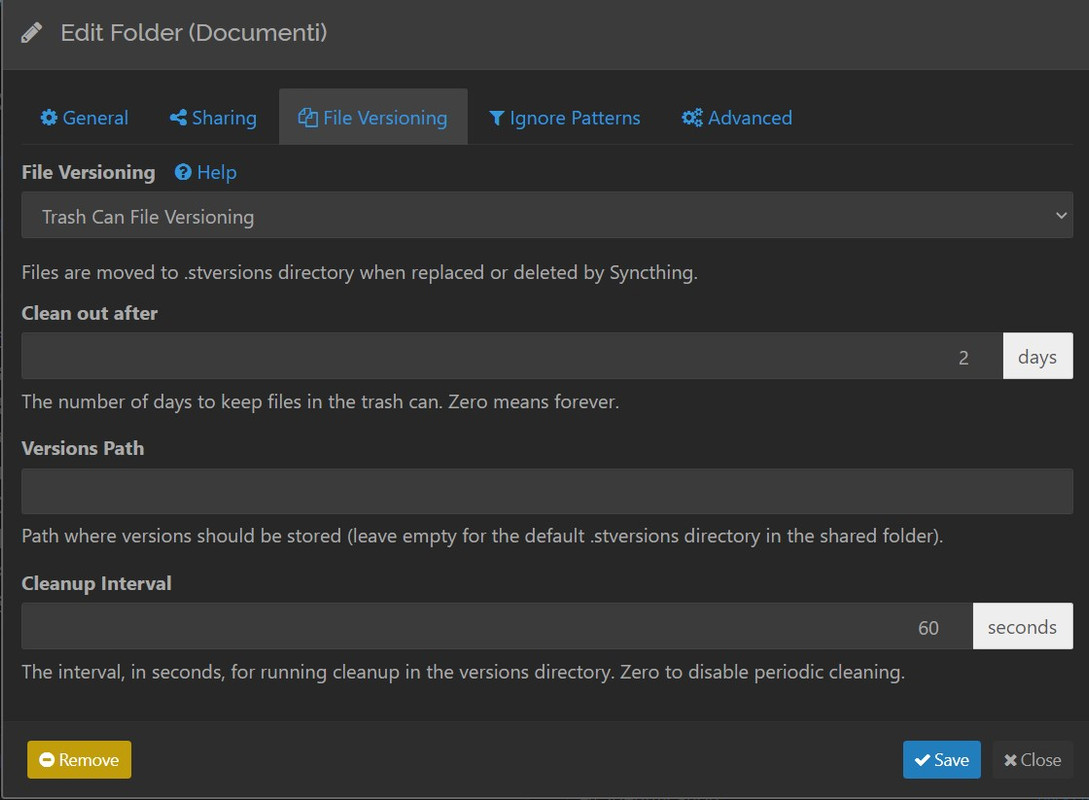Click the copy icon on File Versioning tab
This screenshot has width=1089, height=800.
(307, 118)
